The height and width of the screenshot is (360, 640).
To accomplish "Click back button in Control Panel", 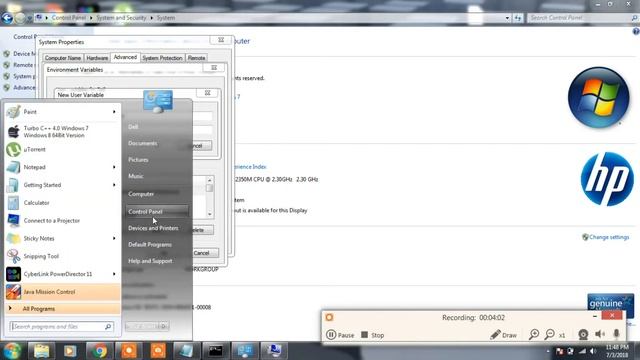I will (7, 18).
